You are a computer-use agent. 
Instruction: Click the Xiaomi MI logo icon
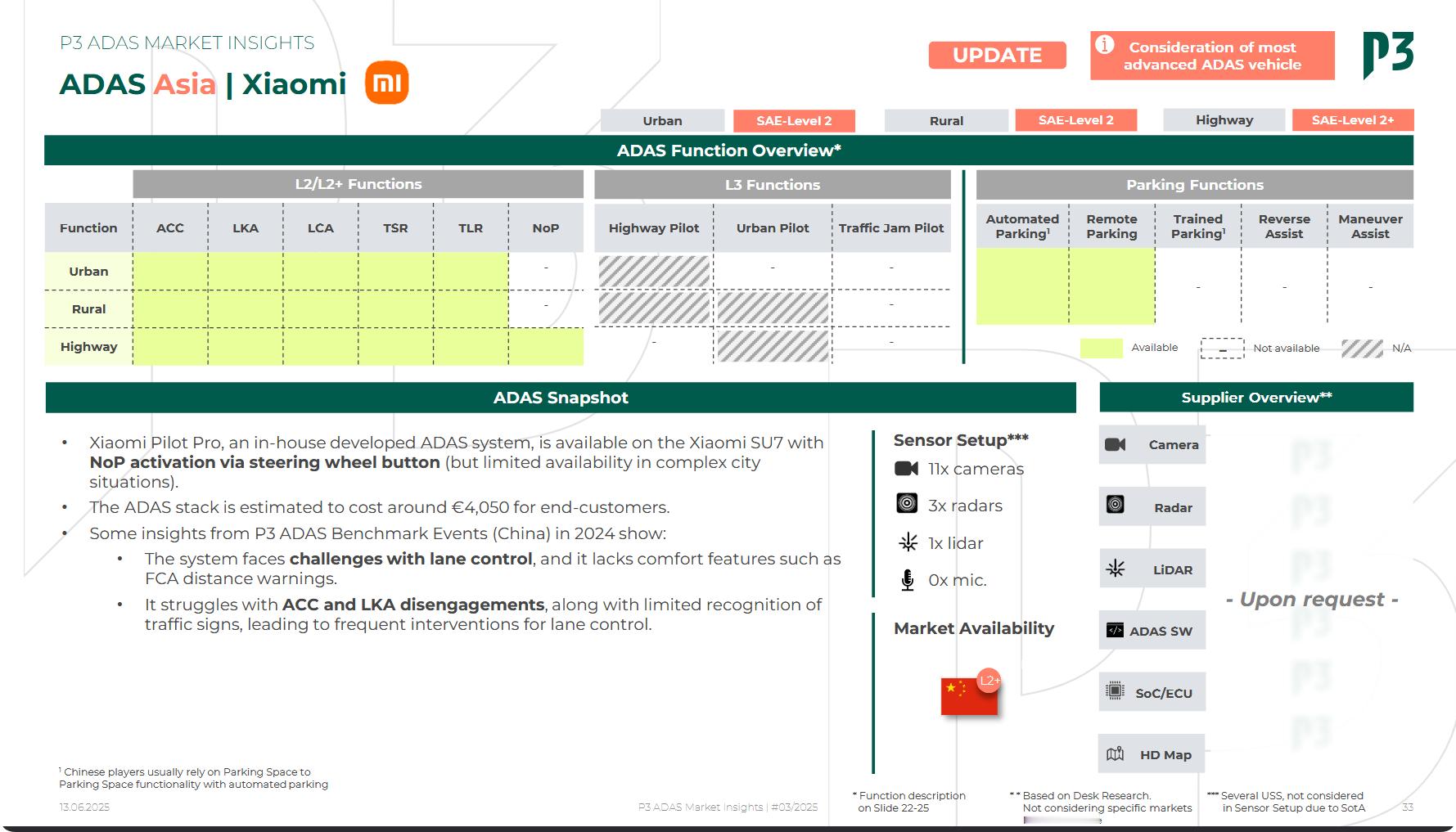click(x=386, y=83)
